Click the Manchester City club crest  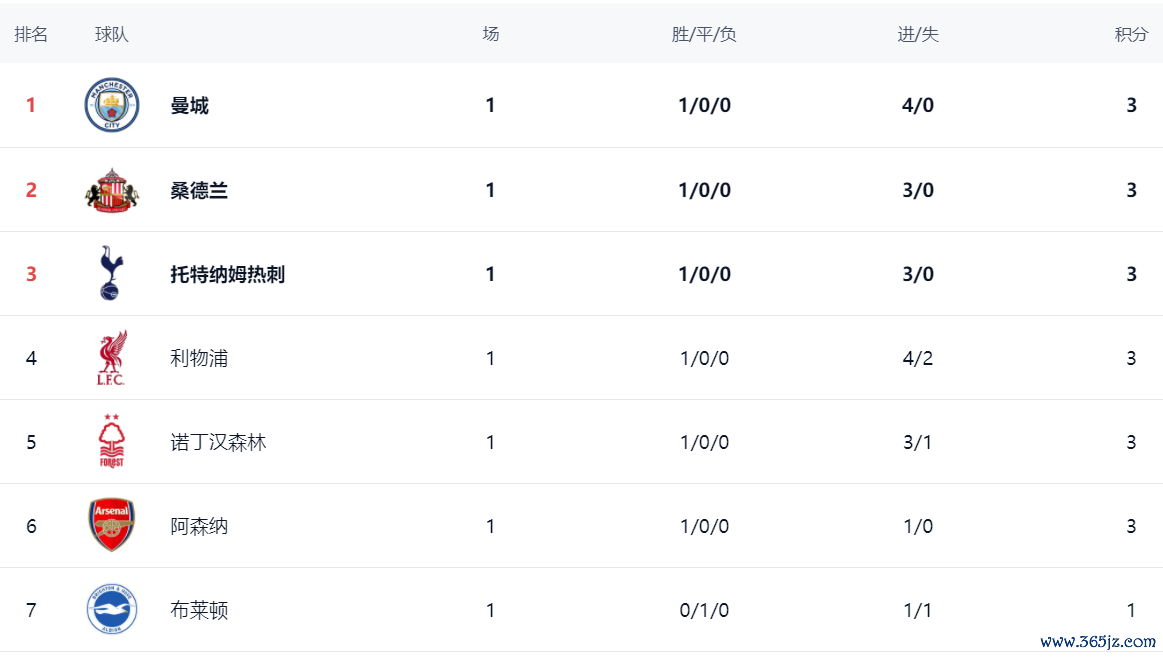(111, 105)
